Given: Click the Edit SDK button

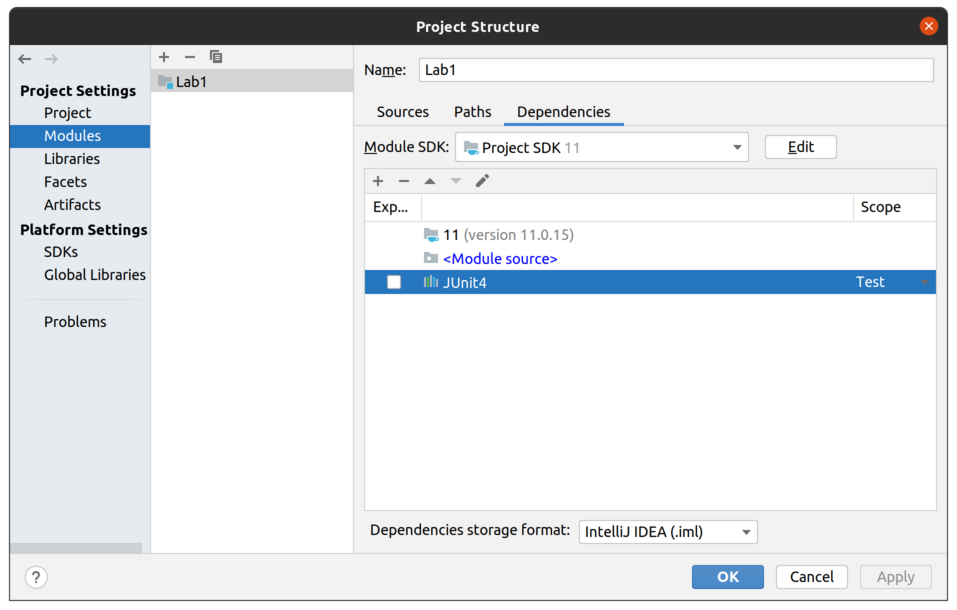Looking at the screenshot, I should (x=800, y=147).
